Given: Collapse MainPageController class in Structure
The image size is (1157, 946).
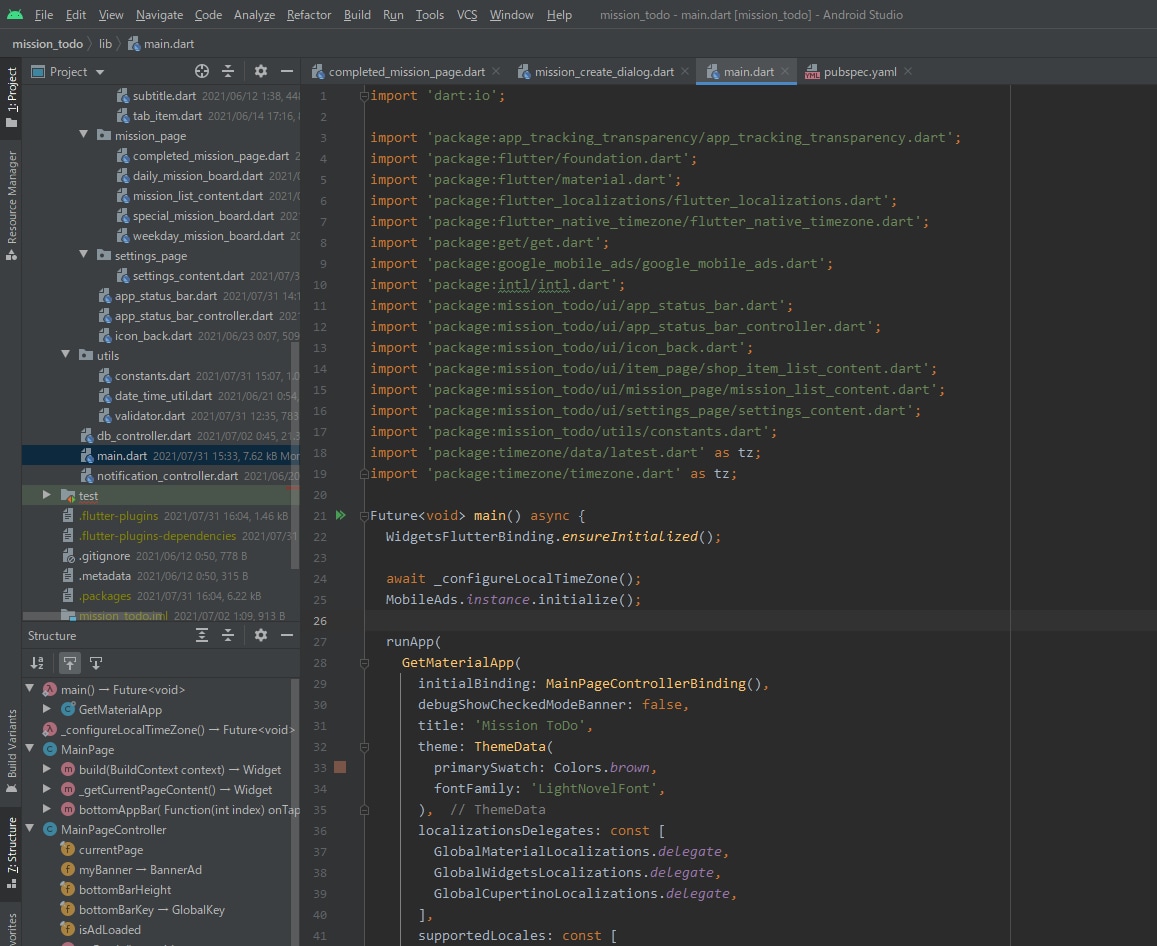Looking at the screenshot, I should [x=30, y=829].
